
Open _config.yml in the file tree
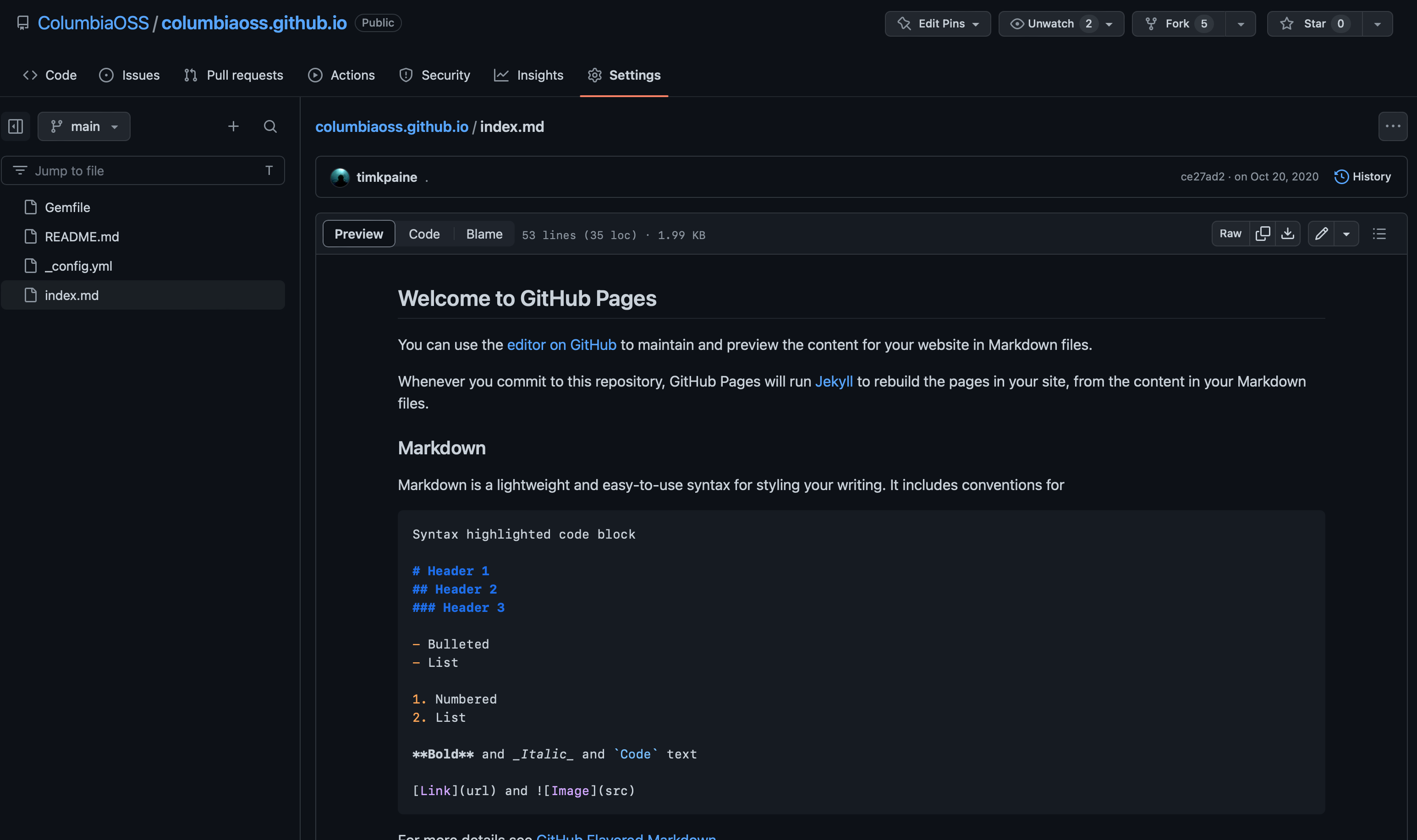coord(143,266)
